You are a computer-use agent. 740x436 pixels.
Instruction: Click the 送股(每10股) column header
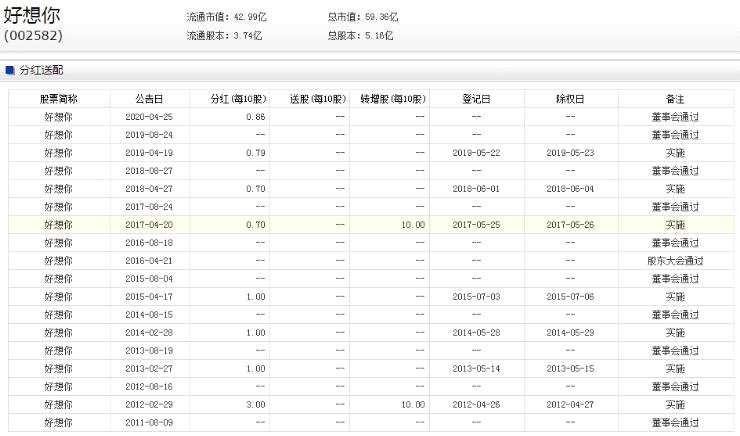pos(318,99)
